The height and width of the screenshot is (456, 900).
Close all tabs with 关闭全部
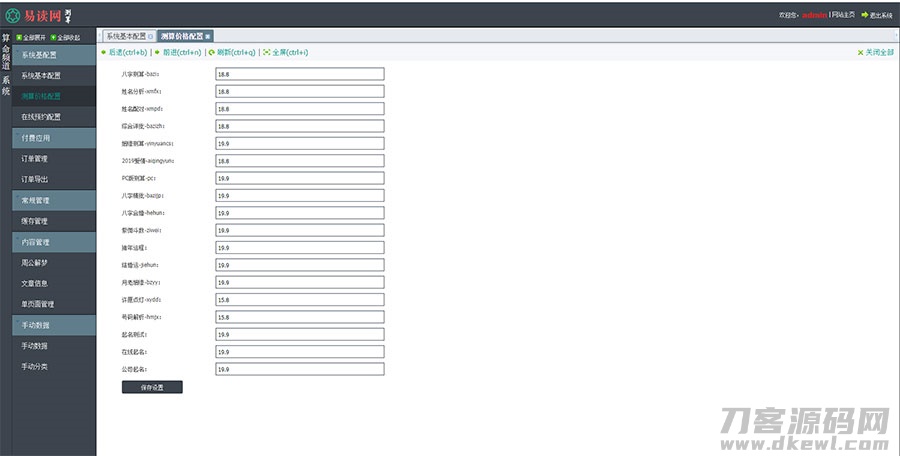(x=875, y=52)
